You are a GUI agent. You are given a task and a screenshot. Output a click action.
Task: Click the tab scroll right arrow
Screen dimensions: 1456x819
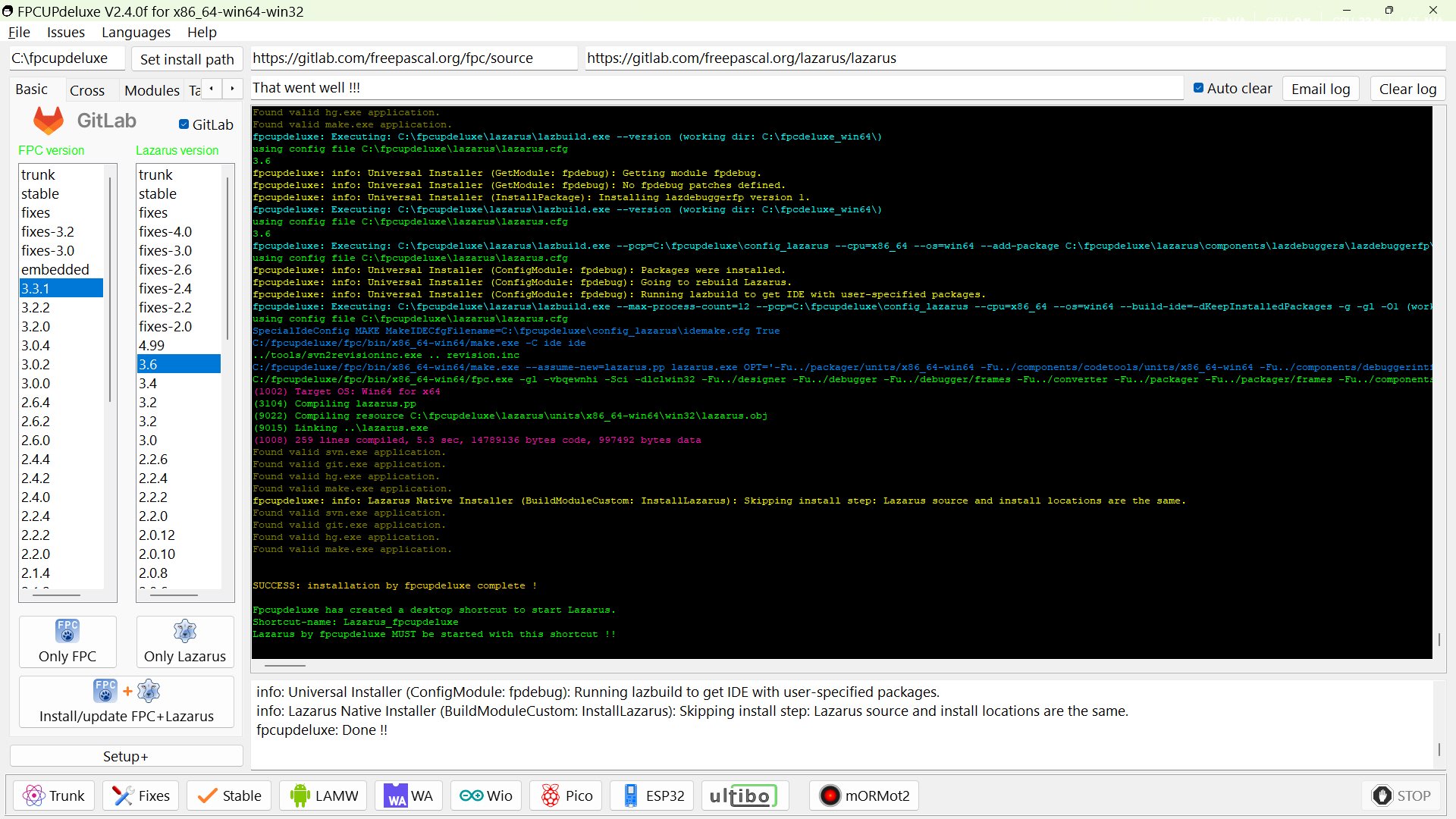click(x=232, y=89)
